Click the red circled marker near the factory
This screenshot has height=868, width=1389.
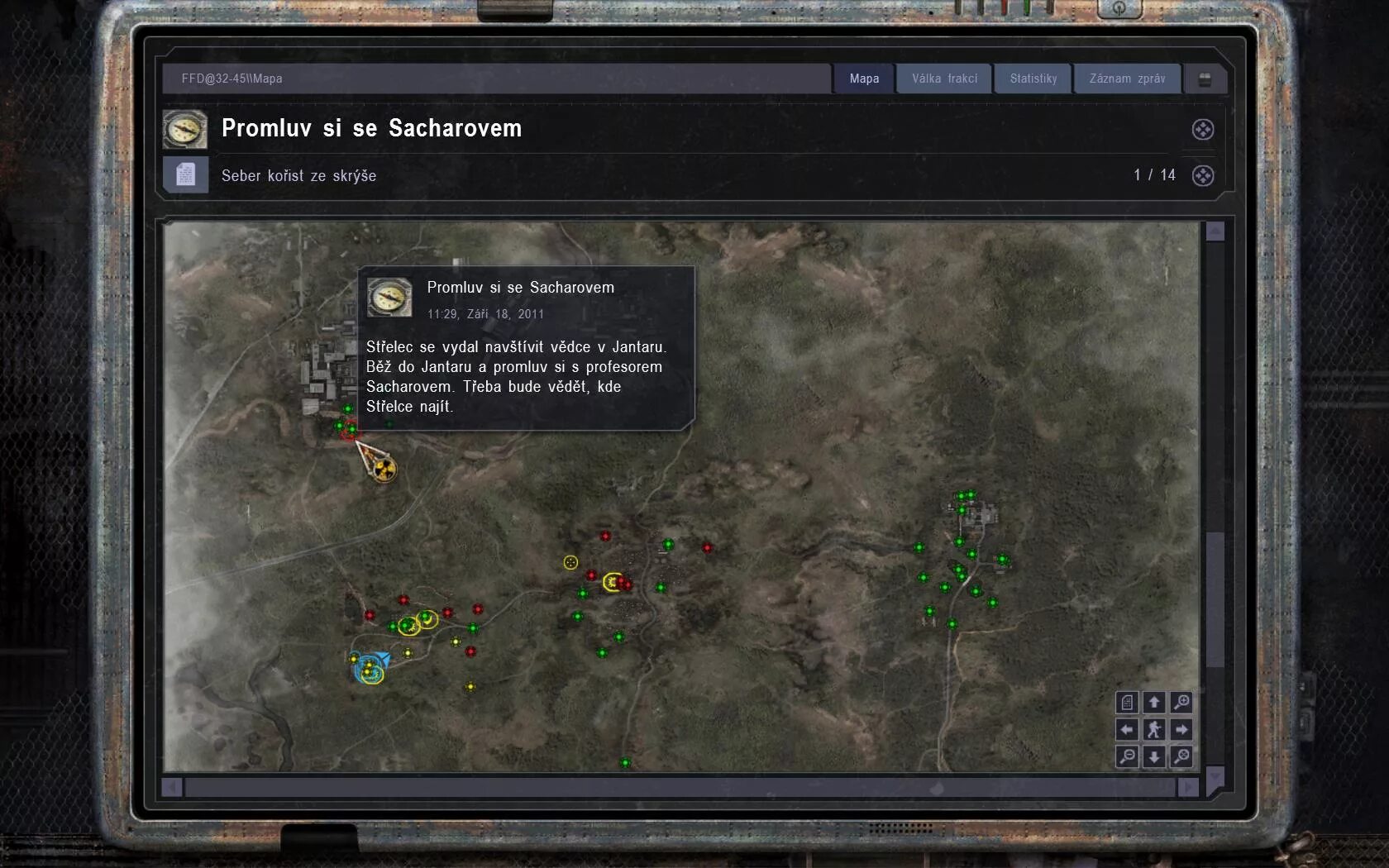(x=350, y=432)
